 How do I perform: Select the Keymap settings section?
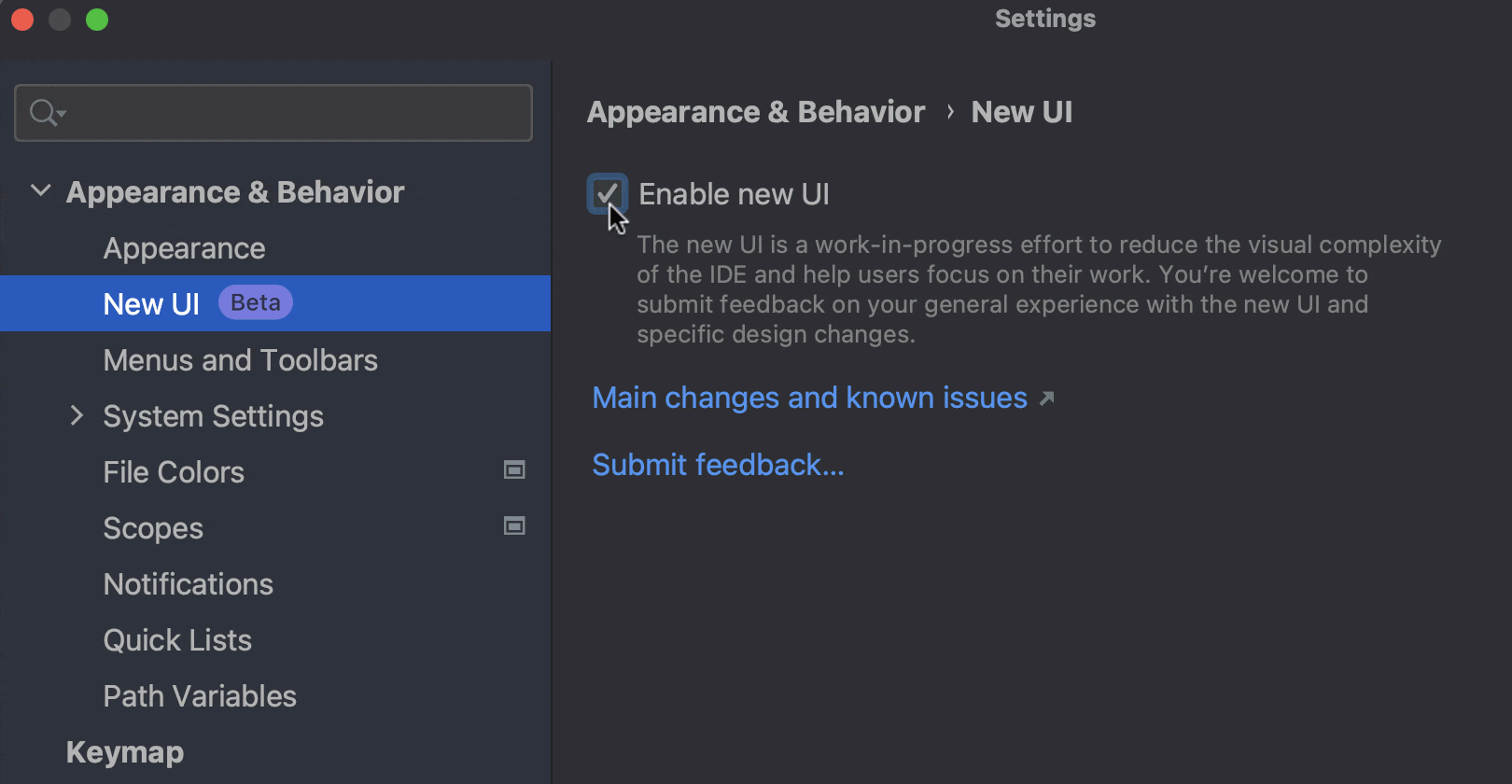(124, 751)
